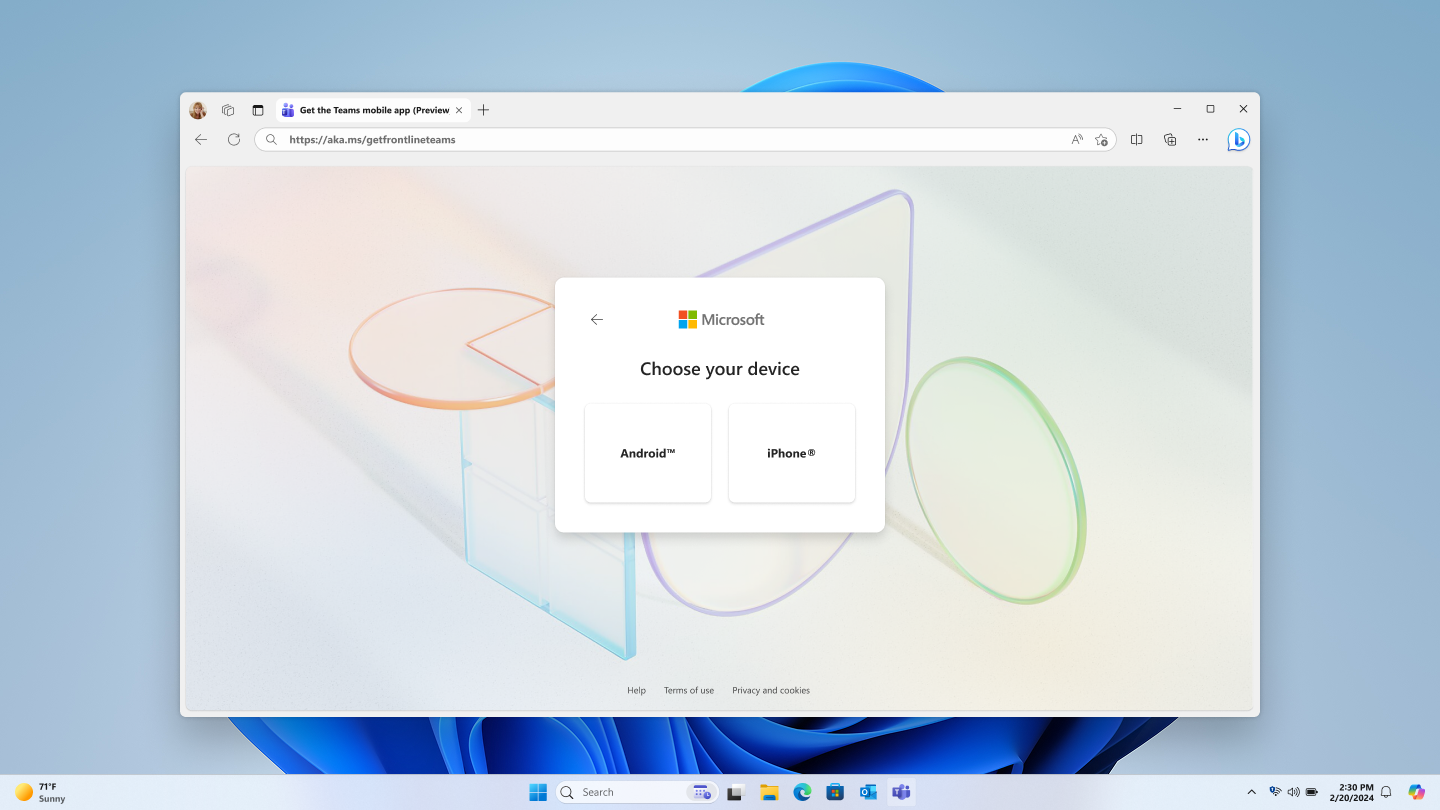The image size is (1440, 810).
Task: Add this page to favorites
Action: (x=1101, y=139)
